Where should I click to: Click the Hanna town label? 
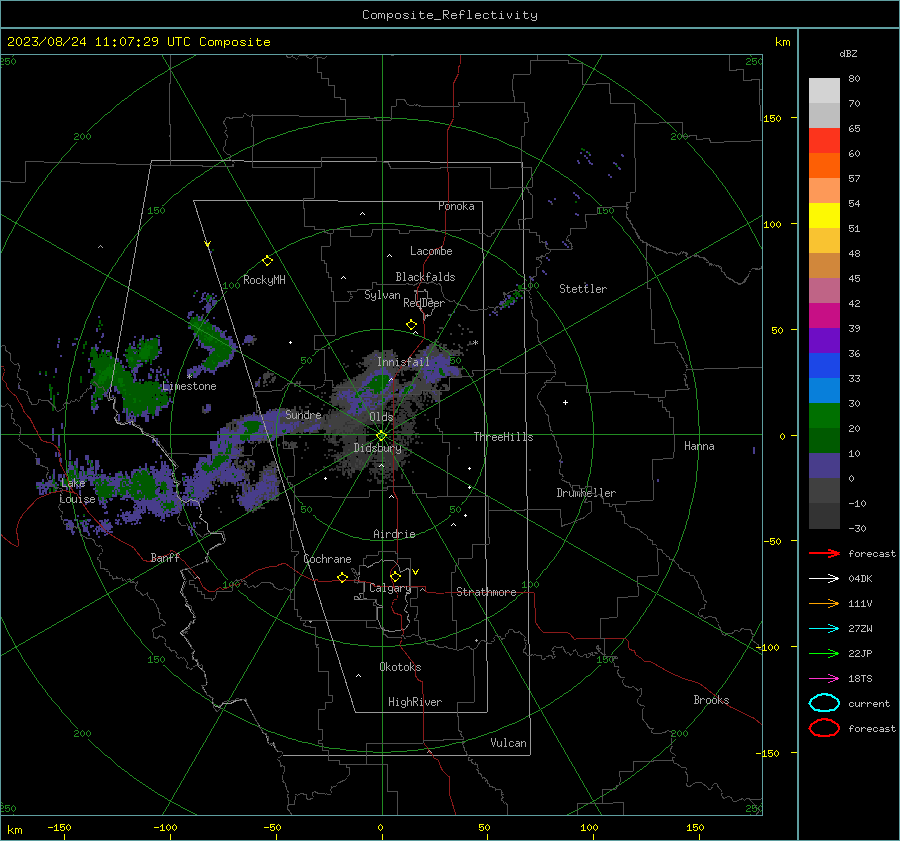coord(699,446)
